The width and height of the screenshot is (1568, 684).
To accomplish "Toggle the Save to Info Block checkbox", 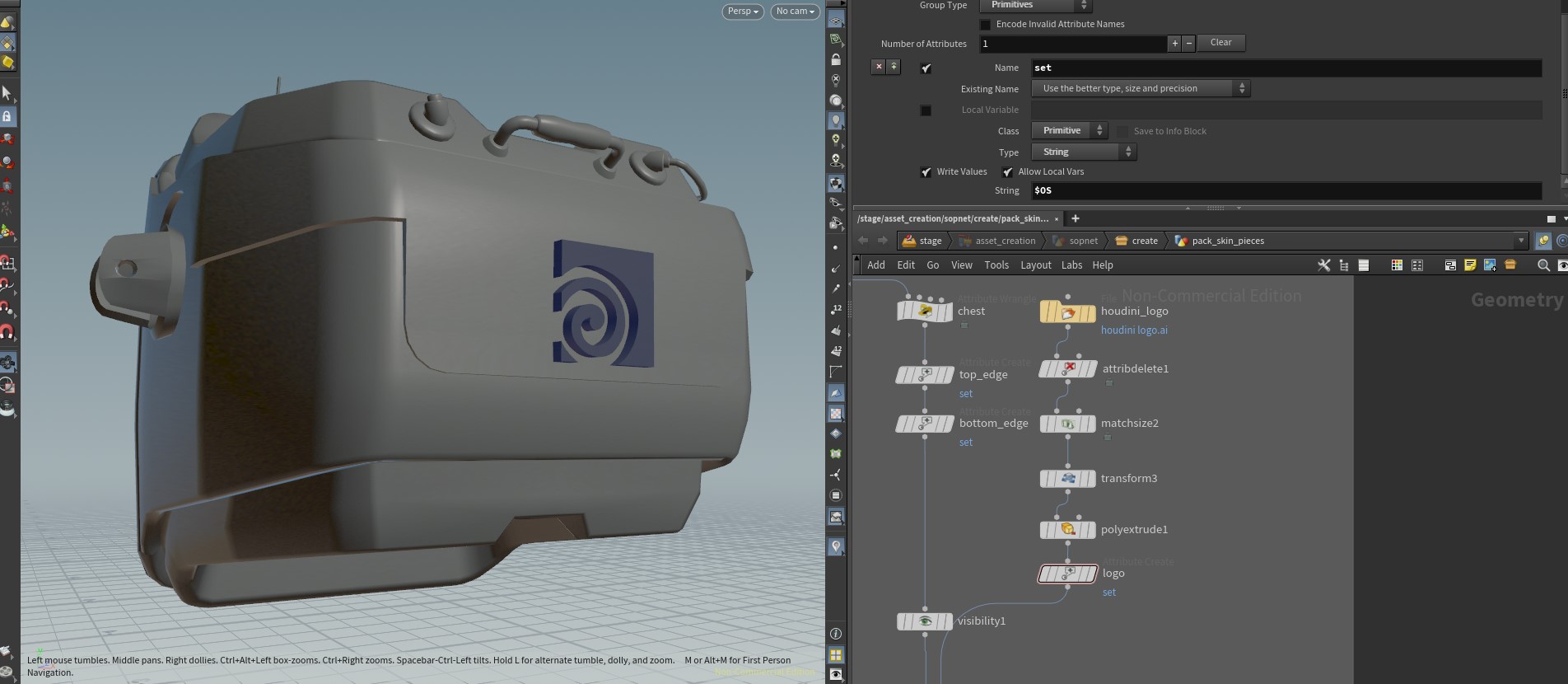I will click(1122, 131).
